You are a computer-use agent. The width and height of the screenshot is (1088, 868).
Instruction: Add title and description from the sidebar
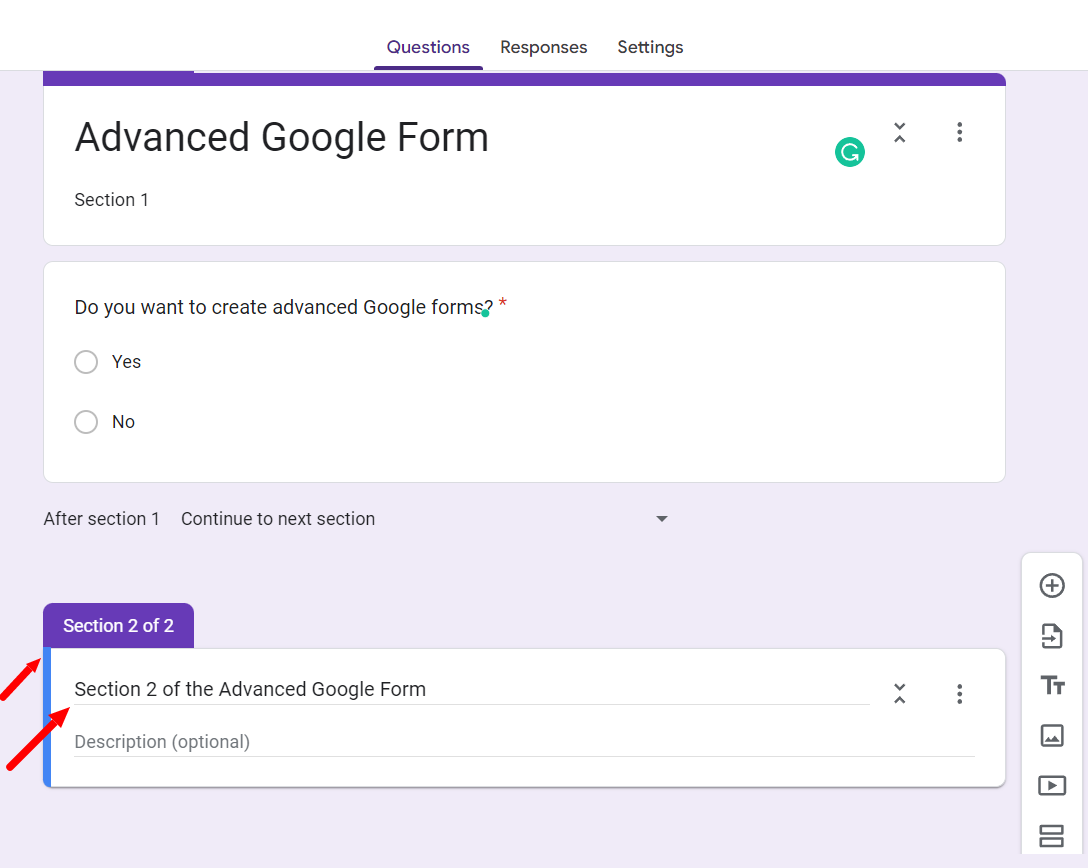[1052, 686]
